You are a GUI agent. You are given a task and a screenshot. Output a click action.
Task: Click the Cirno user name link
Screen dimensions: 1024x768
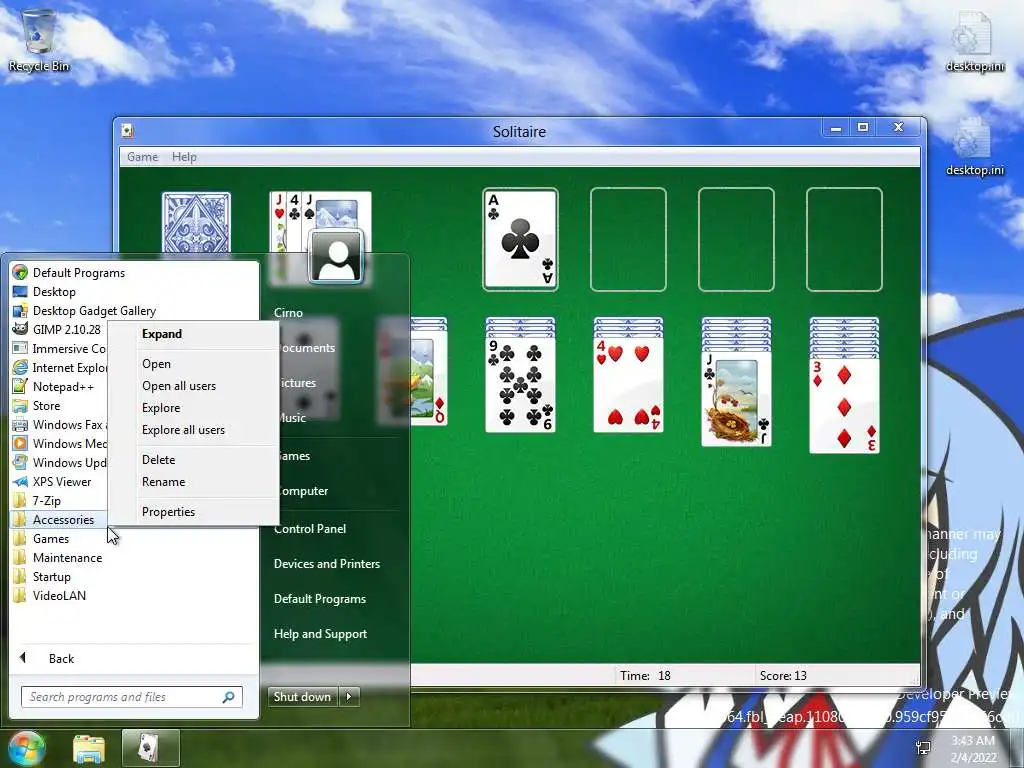tap(289, 313)
